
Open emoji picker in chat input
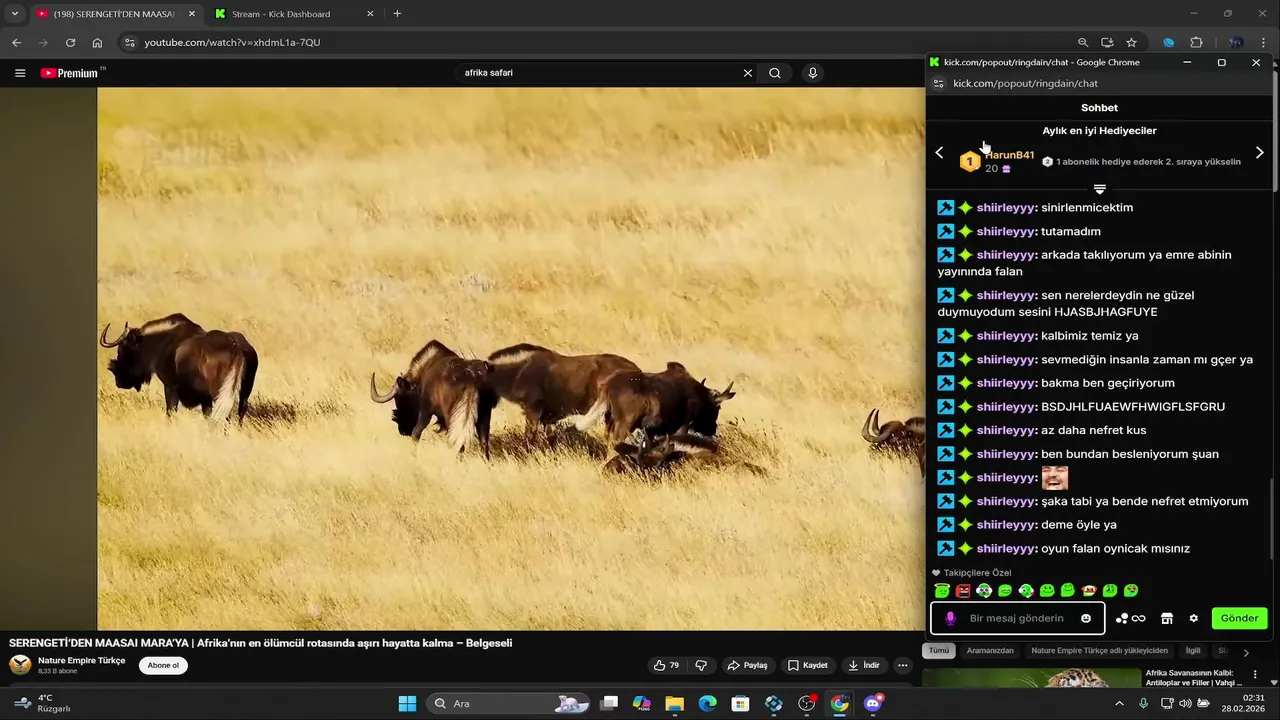tap(1086, 618)
